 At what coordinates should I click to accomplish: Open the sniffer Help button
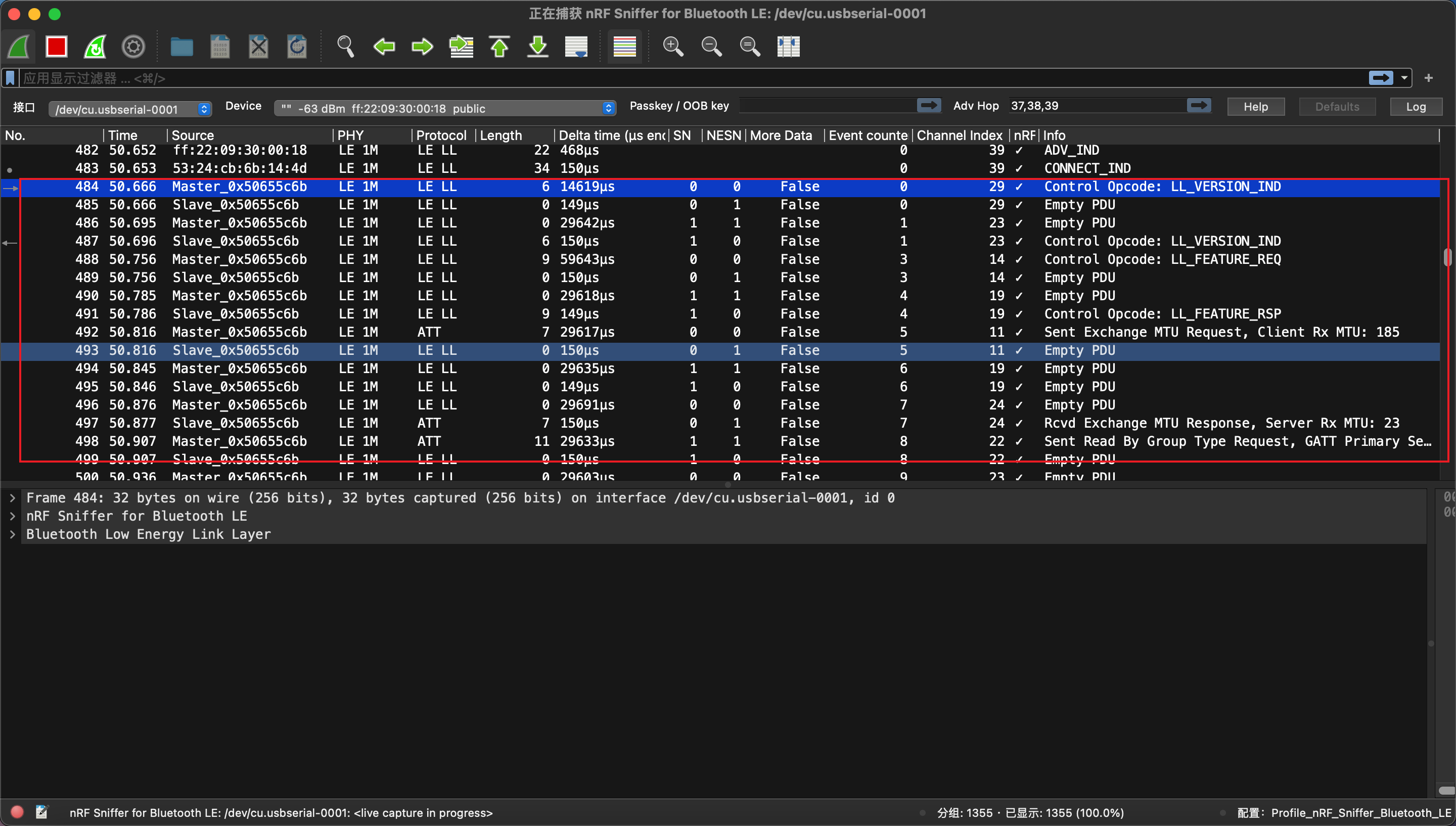(1255, 107)
